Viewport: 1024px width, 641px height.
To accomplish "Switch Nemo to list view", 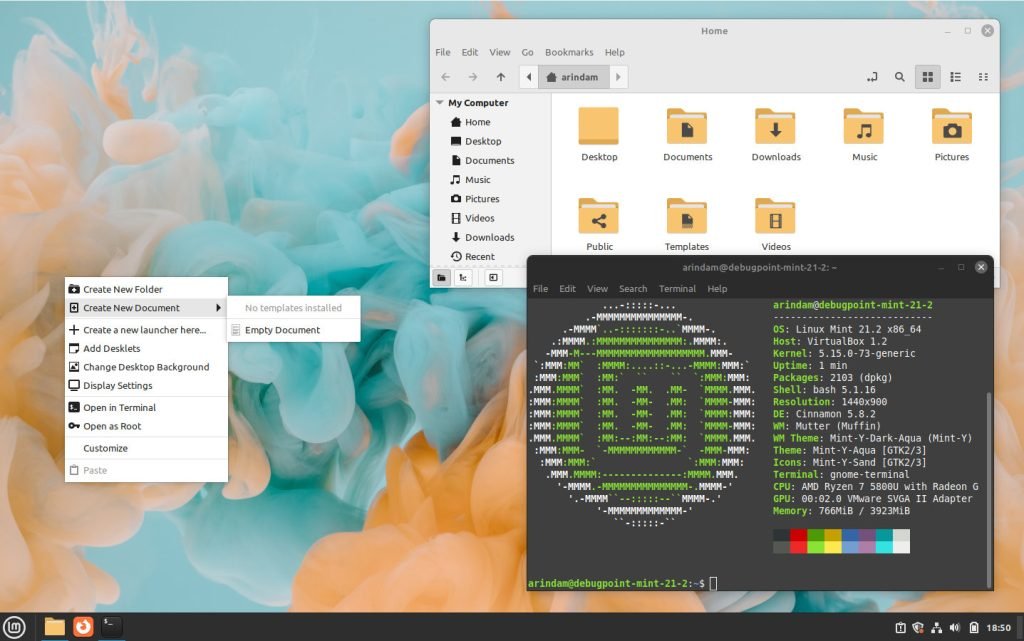I will coord(955,76).
